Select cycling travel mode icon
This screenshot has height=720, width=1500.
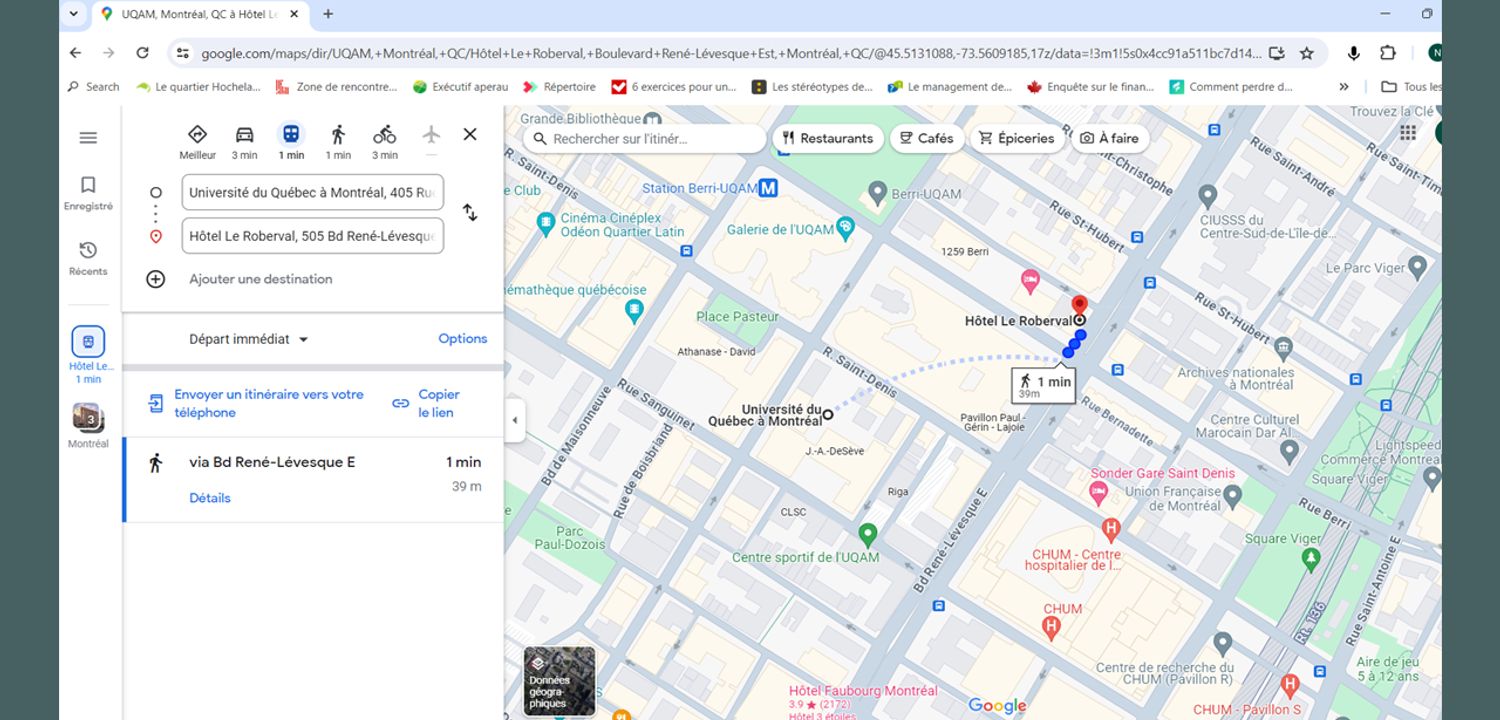coord(385,135)
